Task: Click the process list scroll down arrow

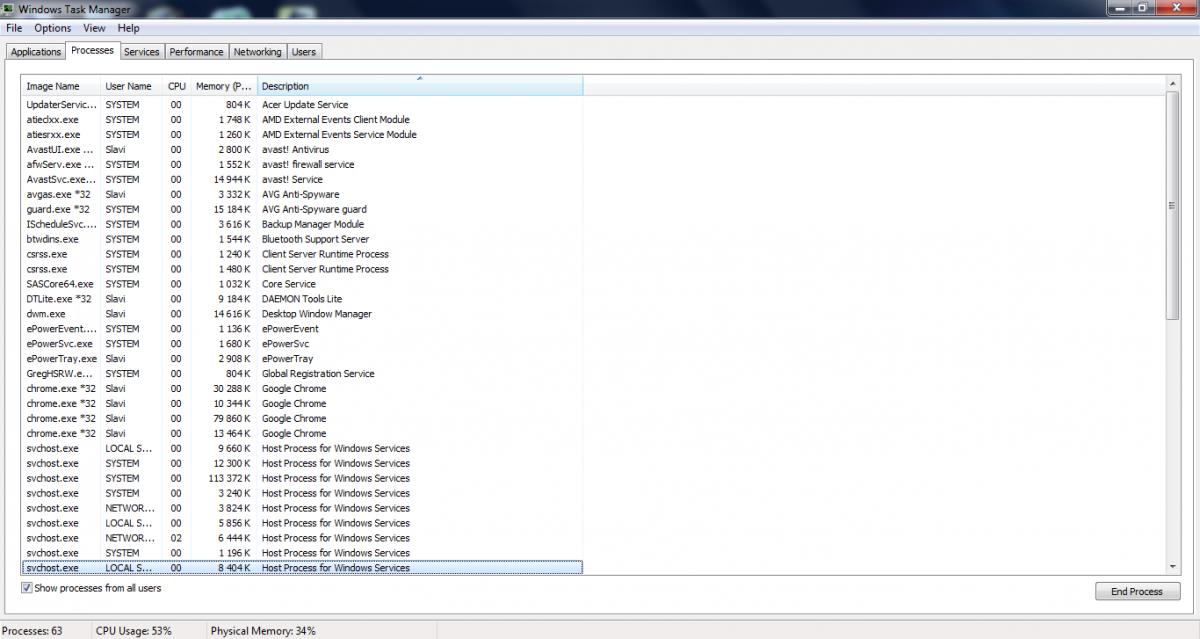Action: (1173, 566)
